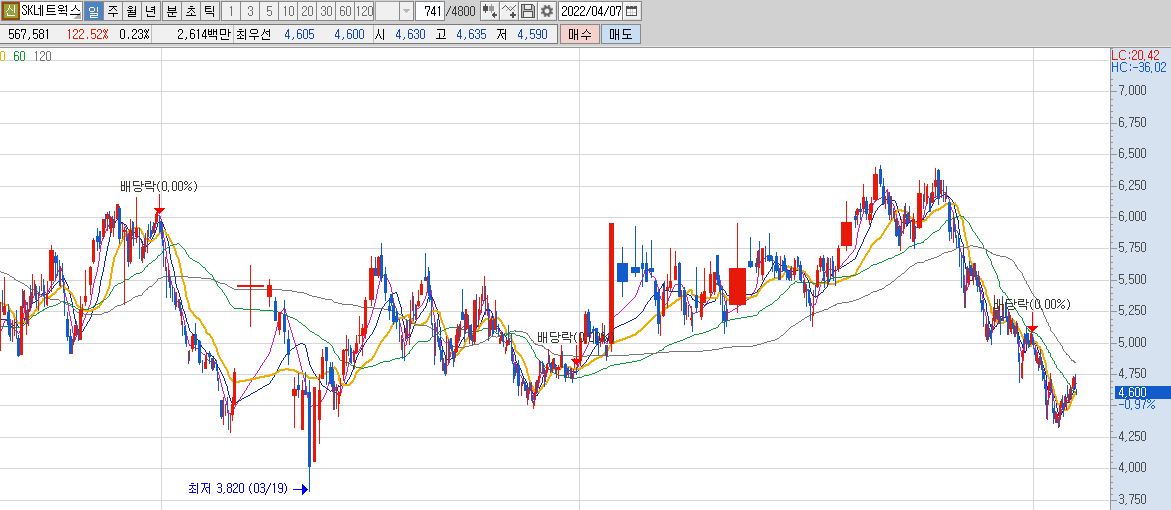Screen dimensions: 1171x510
Task: Click the 120 moving average legend label
Action: pyautogui.click(x=43, y=56)
